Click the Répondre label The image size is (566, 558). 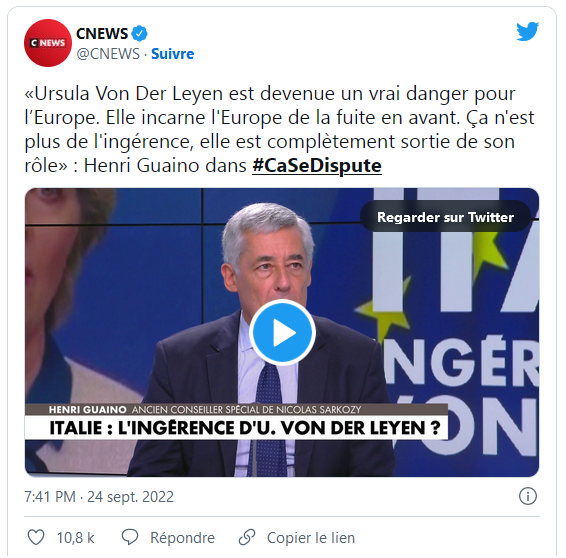tap(182, 538)
